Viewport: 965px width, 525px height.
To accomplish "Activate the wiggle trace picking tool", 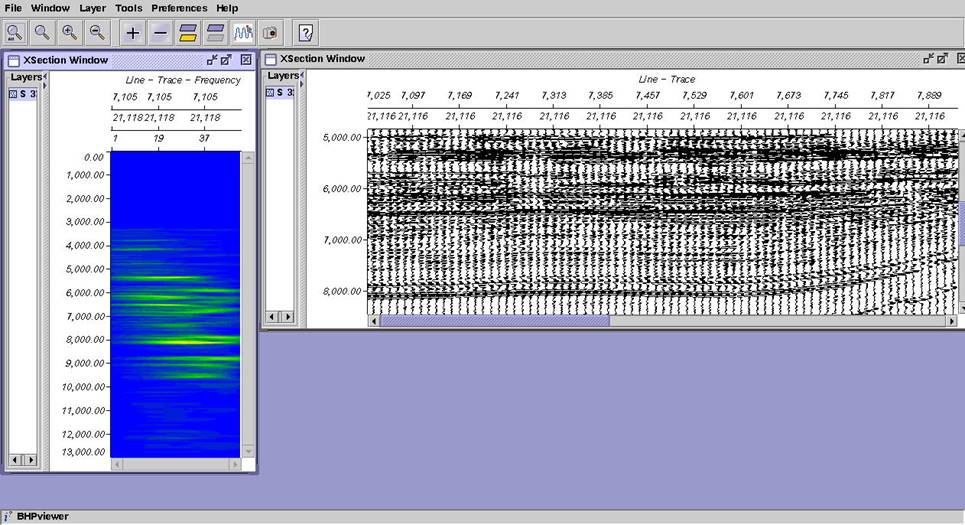I will 243,33.
